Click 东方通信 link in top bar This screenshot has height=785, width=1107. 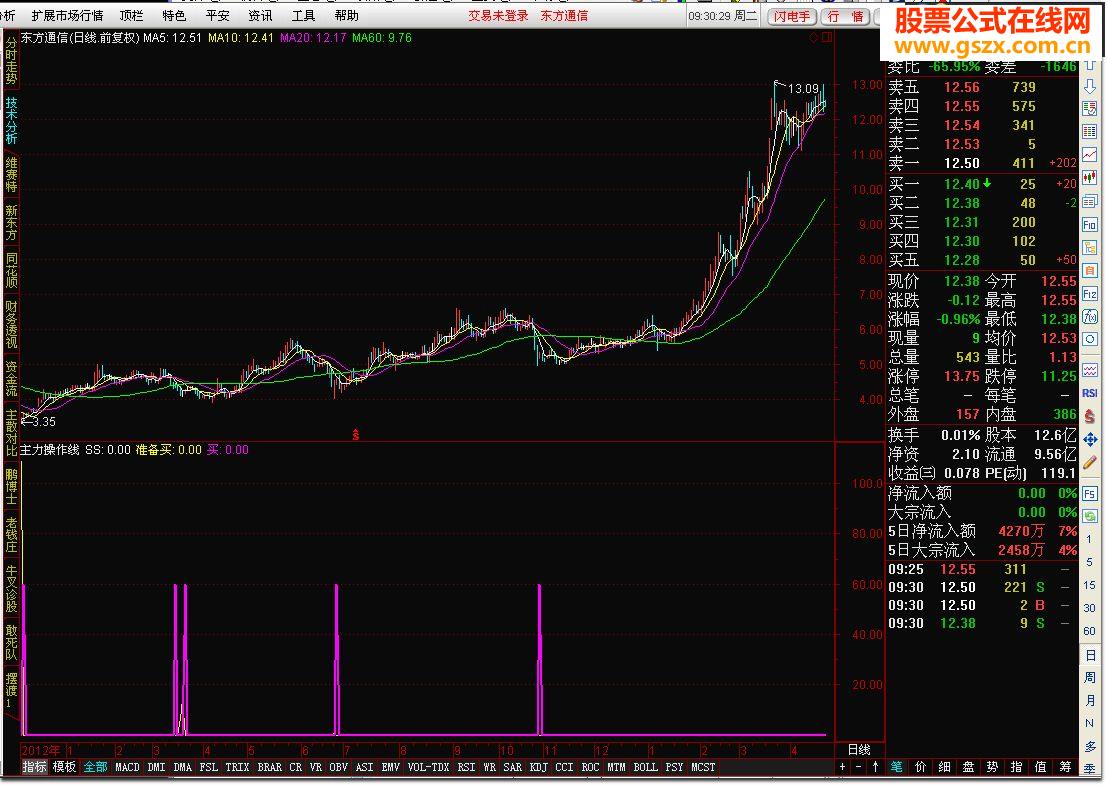[565, 16]
